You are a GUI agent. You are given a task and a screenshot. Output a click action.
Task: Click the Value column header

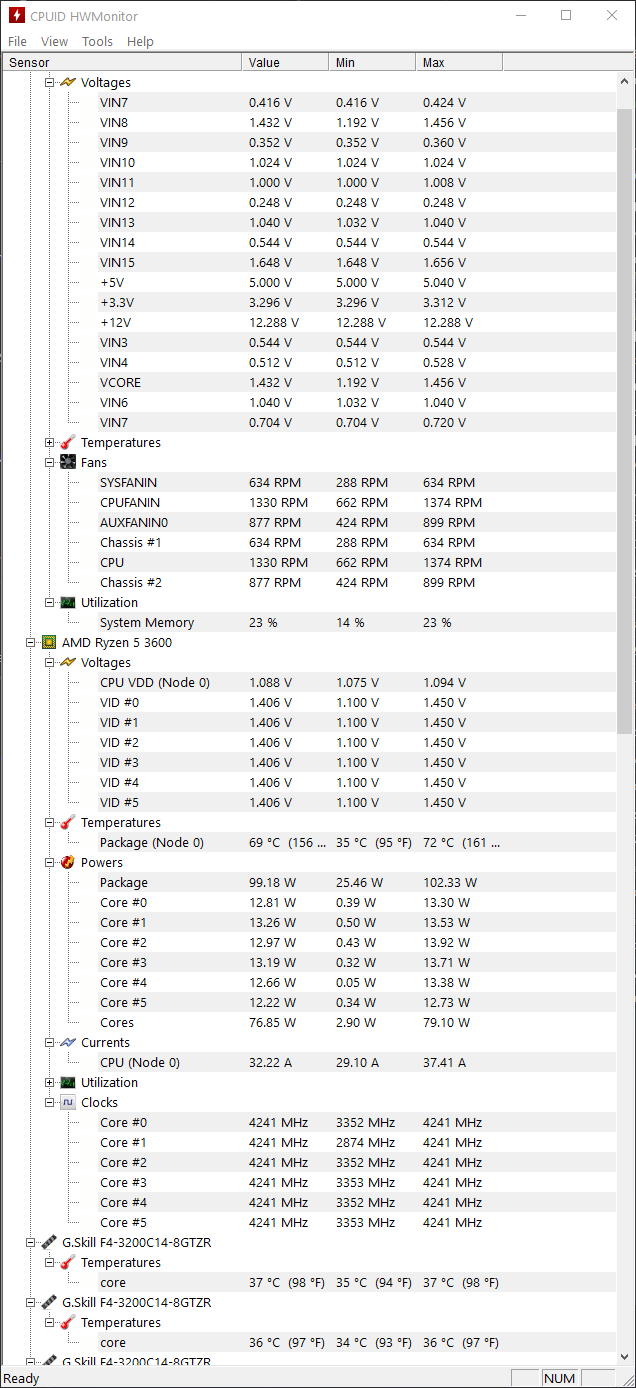point(285,62)
